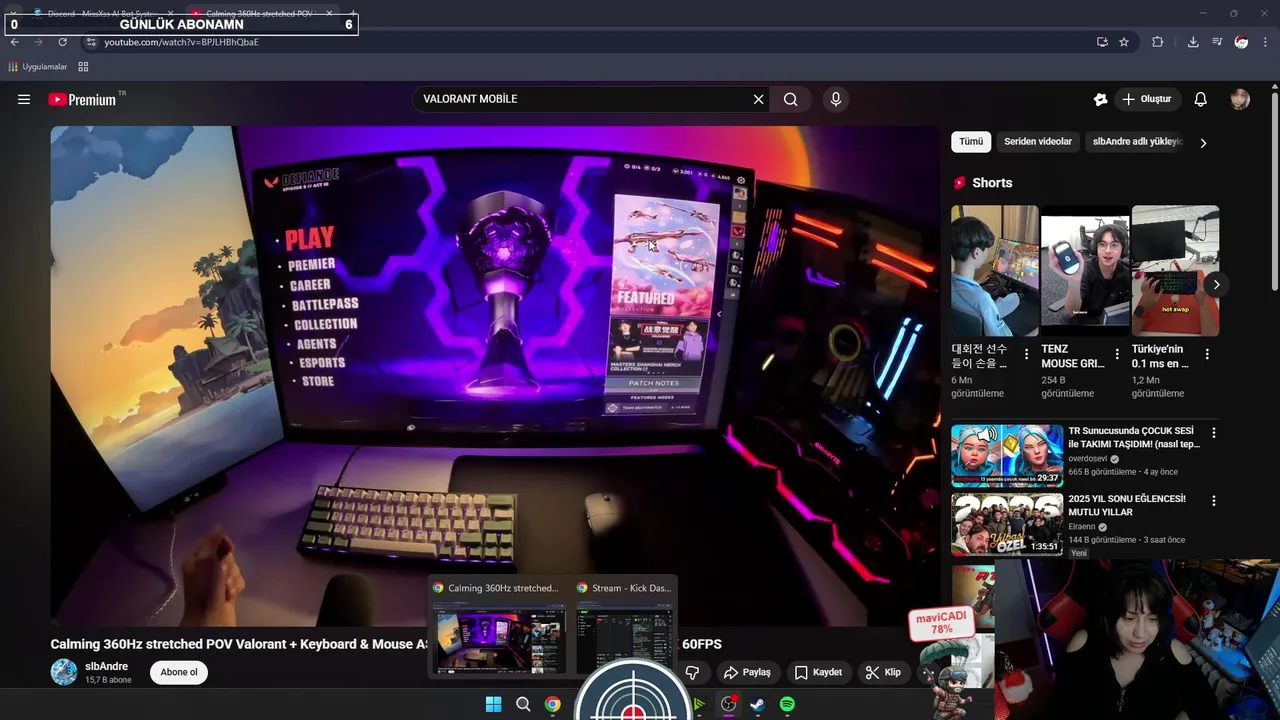Start voice search with the microphone

coord(835,99)
